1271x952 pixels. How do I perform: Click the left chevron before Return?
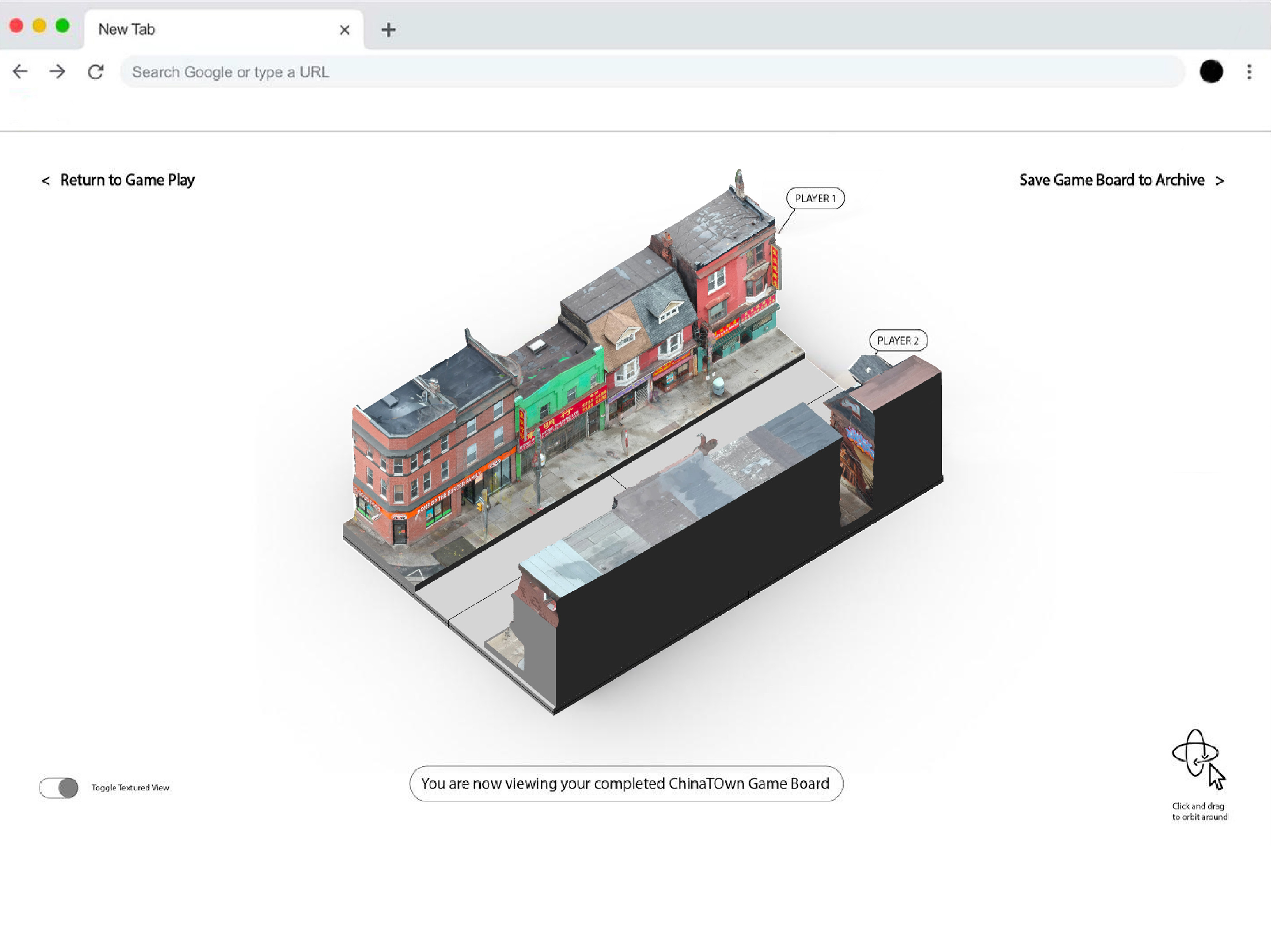pos(46,181)
